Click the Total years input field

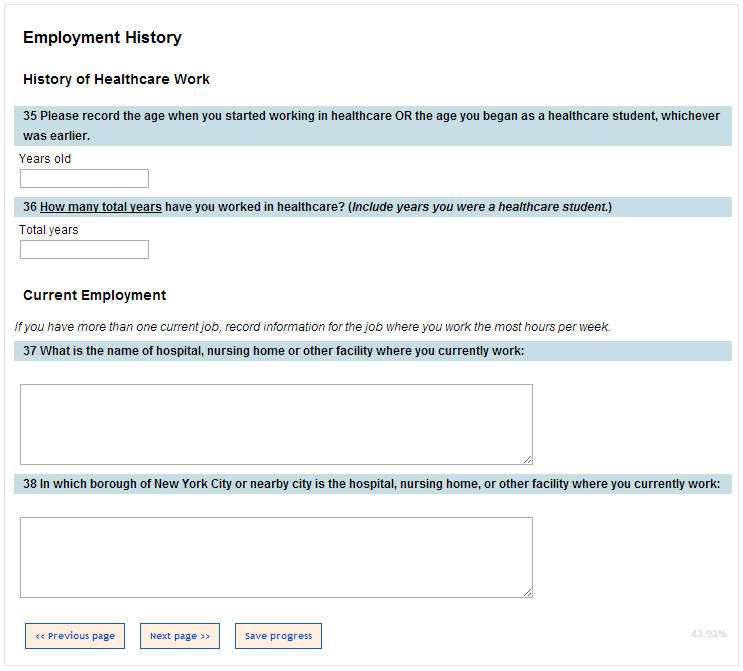pos(84,250)
